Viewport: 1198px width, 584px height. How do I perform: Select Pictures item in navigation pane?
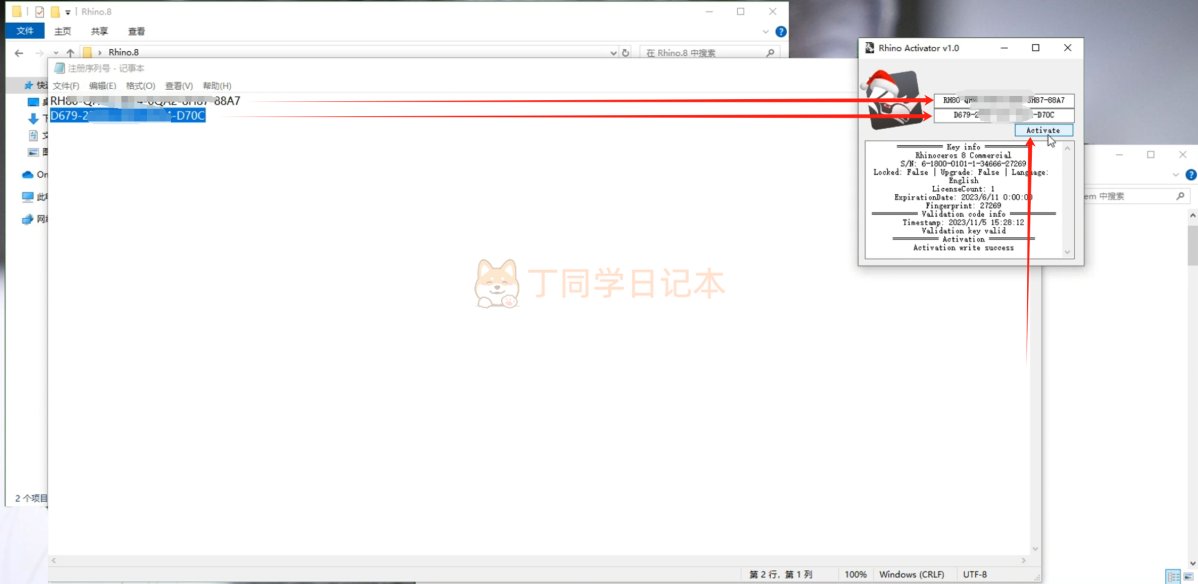point(36,152)
